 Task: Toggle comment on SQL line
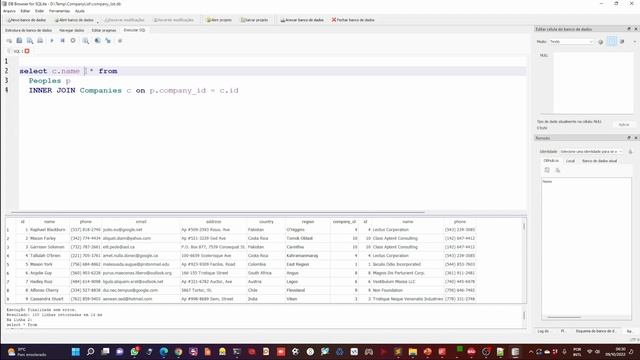(120, 41)
